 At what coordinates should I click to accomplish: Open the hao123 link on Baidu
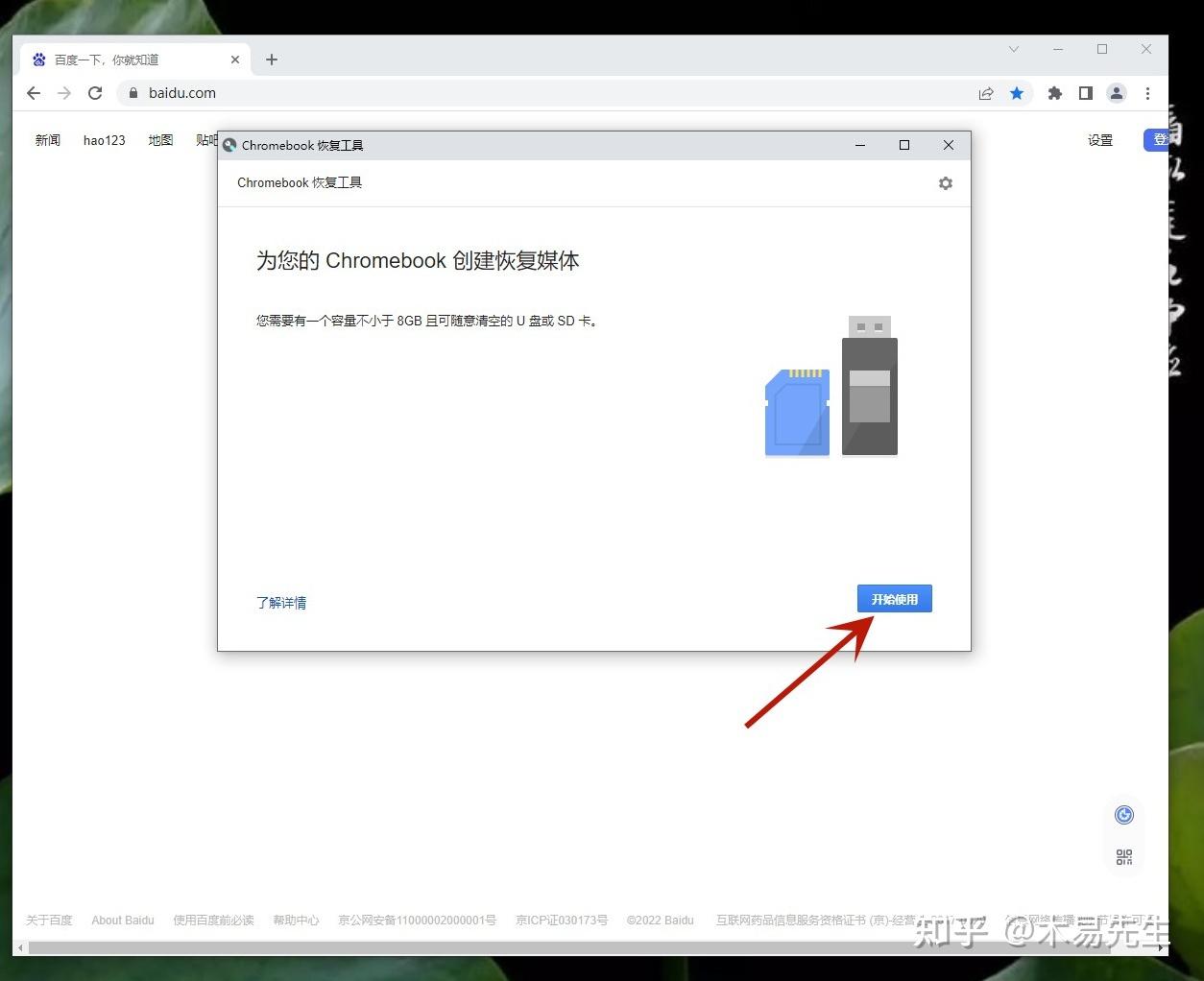(105, 140)
